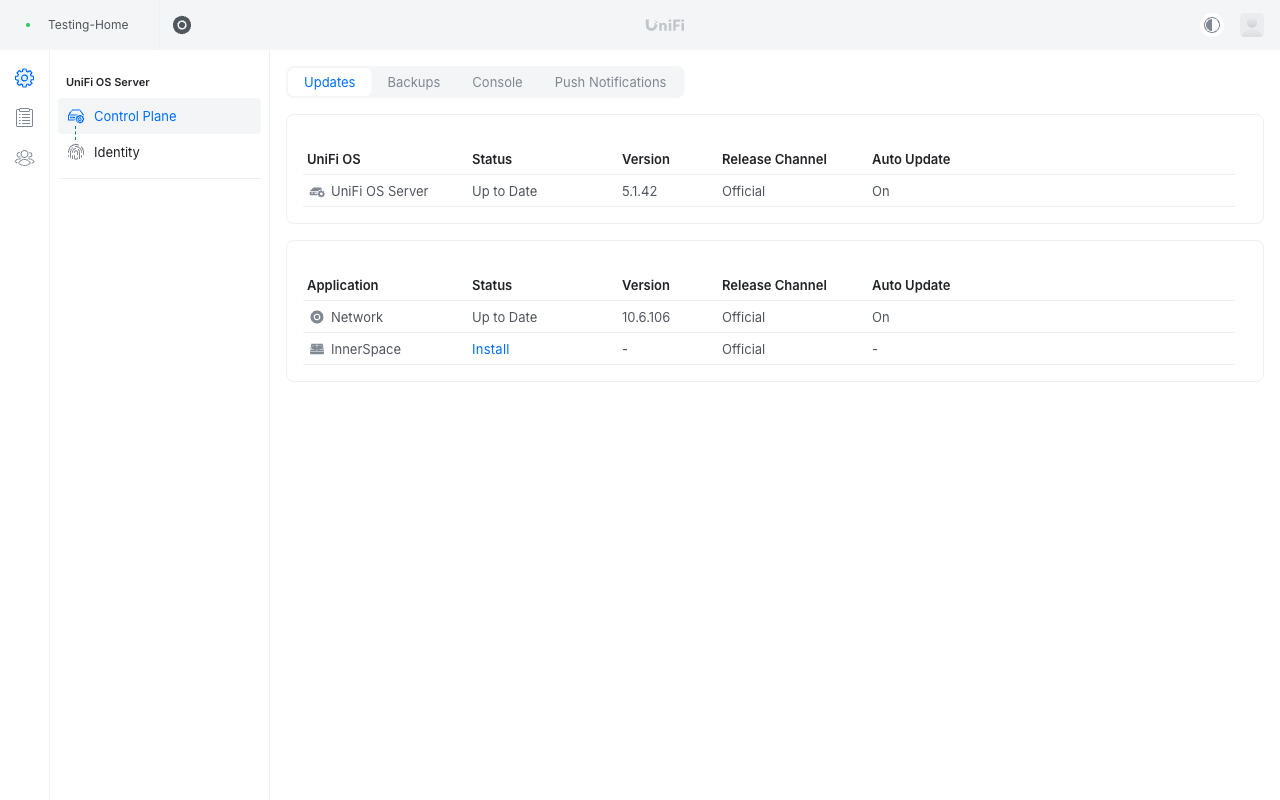
Task: Open the settings gear in sidebar
Action: (24, 78)
